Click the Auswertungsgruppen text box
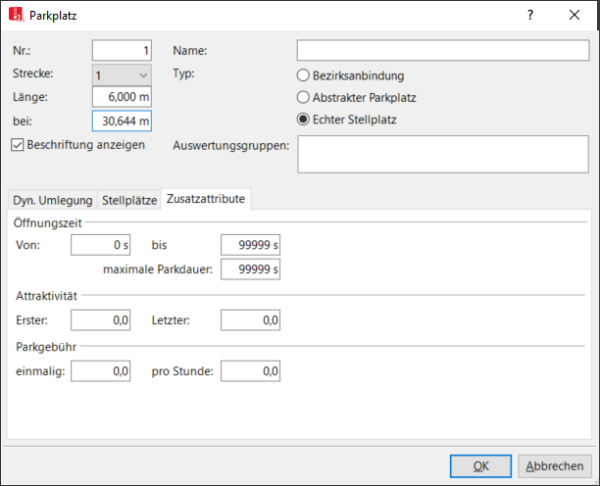The image size is (600, 486). tap(443, 155)
